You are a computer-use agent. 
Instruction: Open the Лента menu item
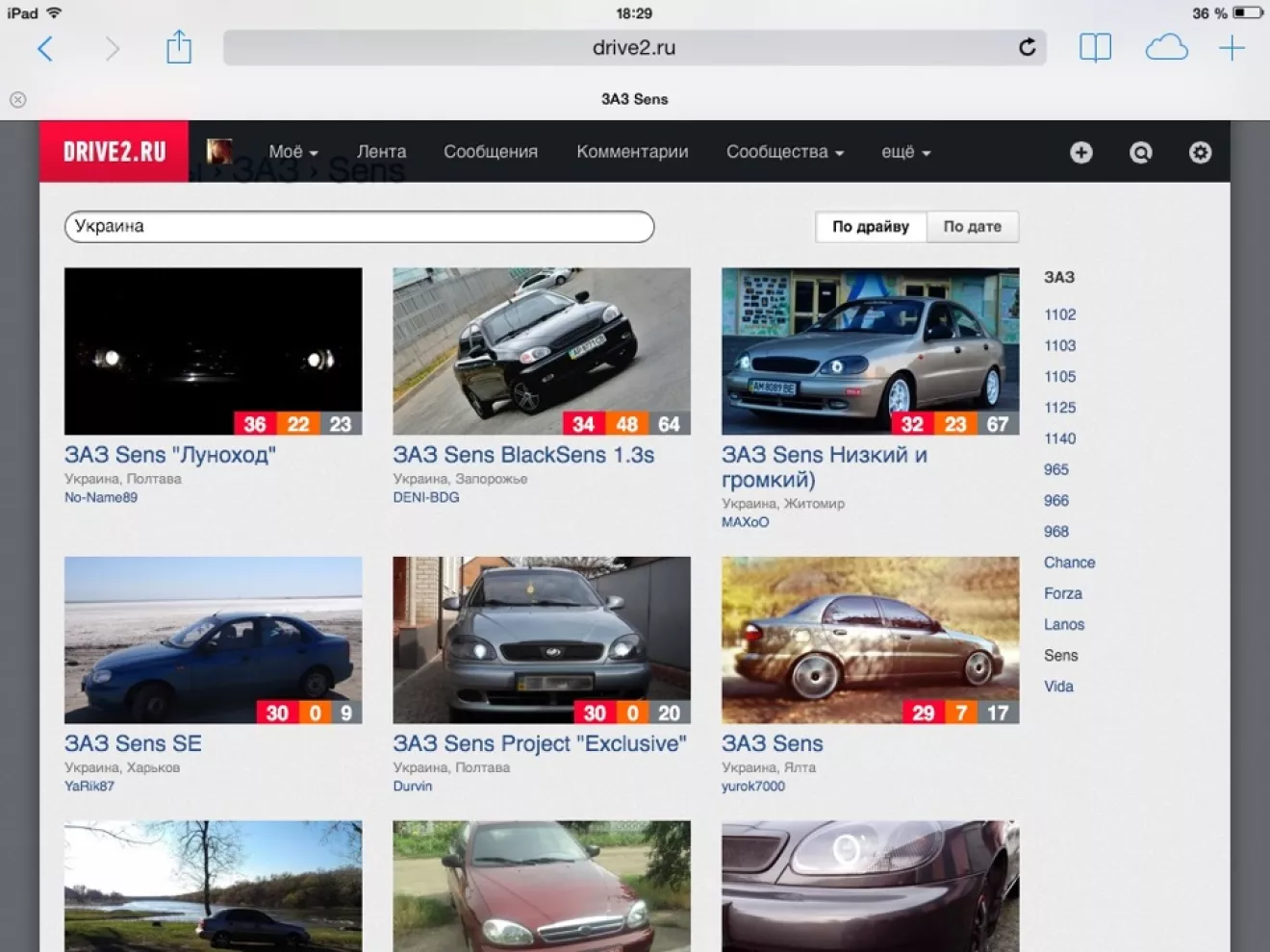(x=381, y=152)
